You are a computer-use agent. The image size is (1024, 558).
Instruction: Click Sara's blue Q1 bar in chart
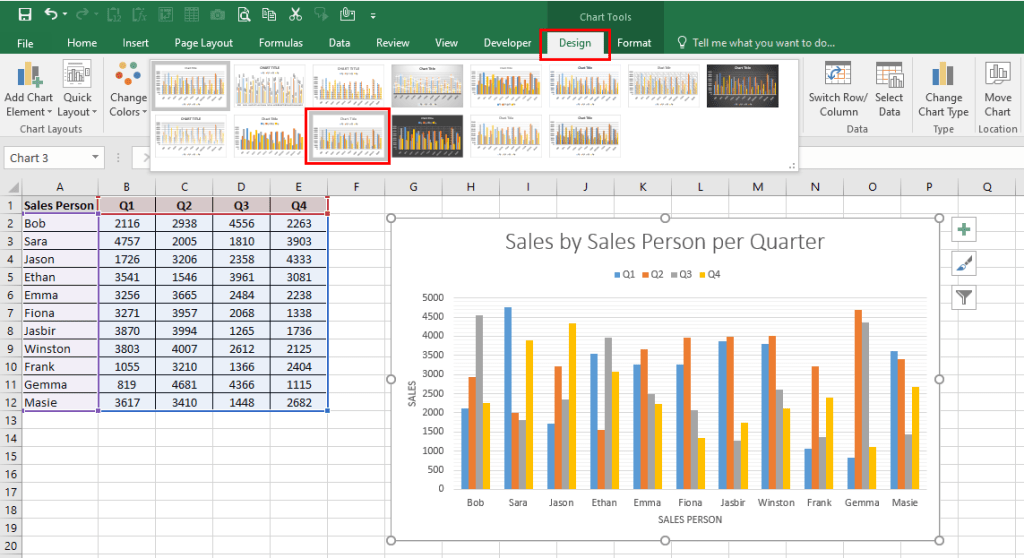[x=507, y=398]
